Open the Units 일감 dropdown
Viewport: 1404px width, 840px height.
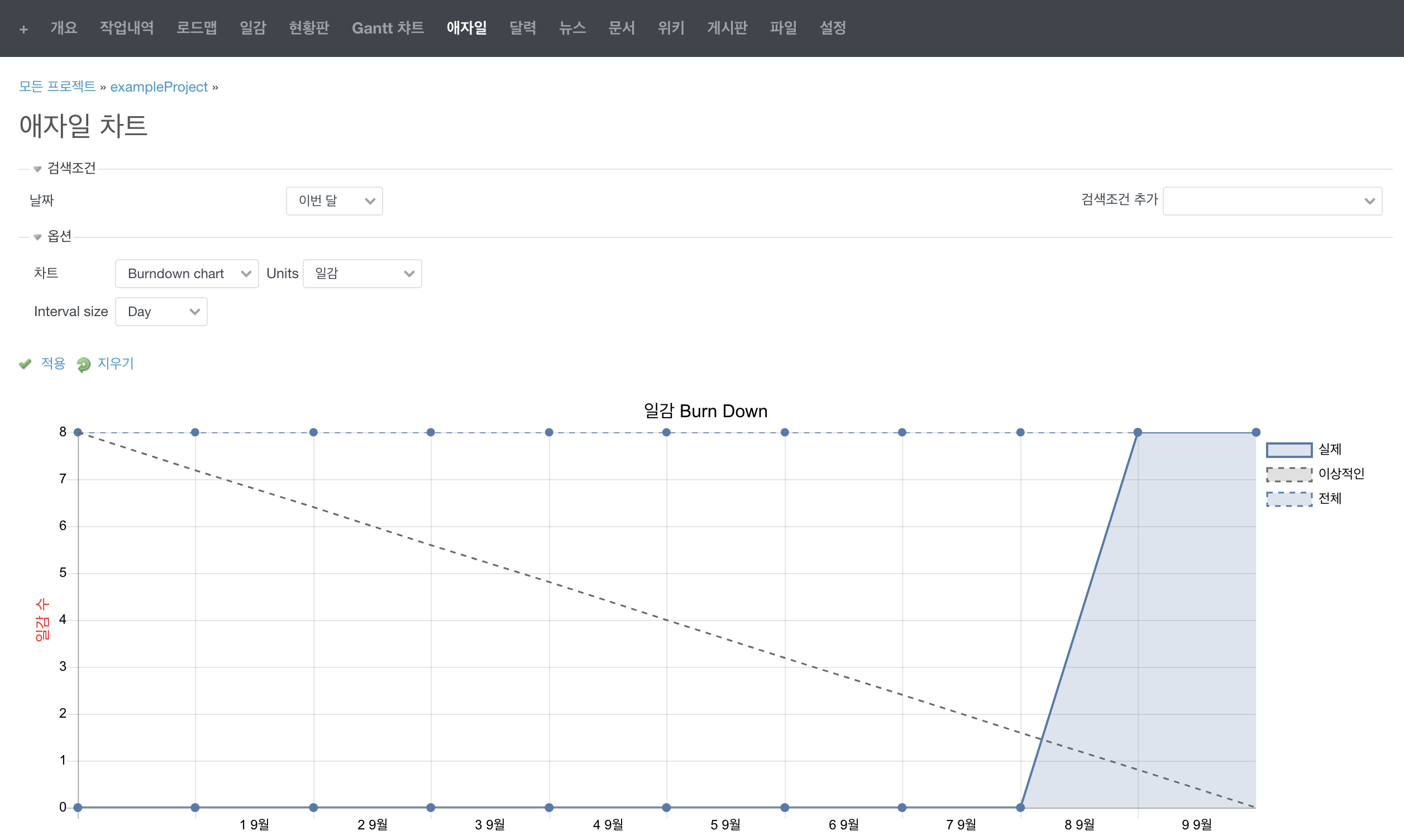(x=362, y=274)
